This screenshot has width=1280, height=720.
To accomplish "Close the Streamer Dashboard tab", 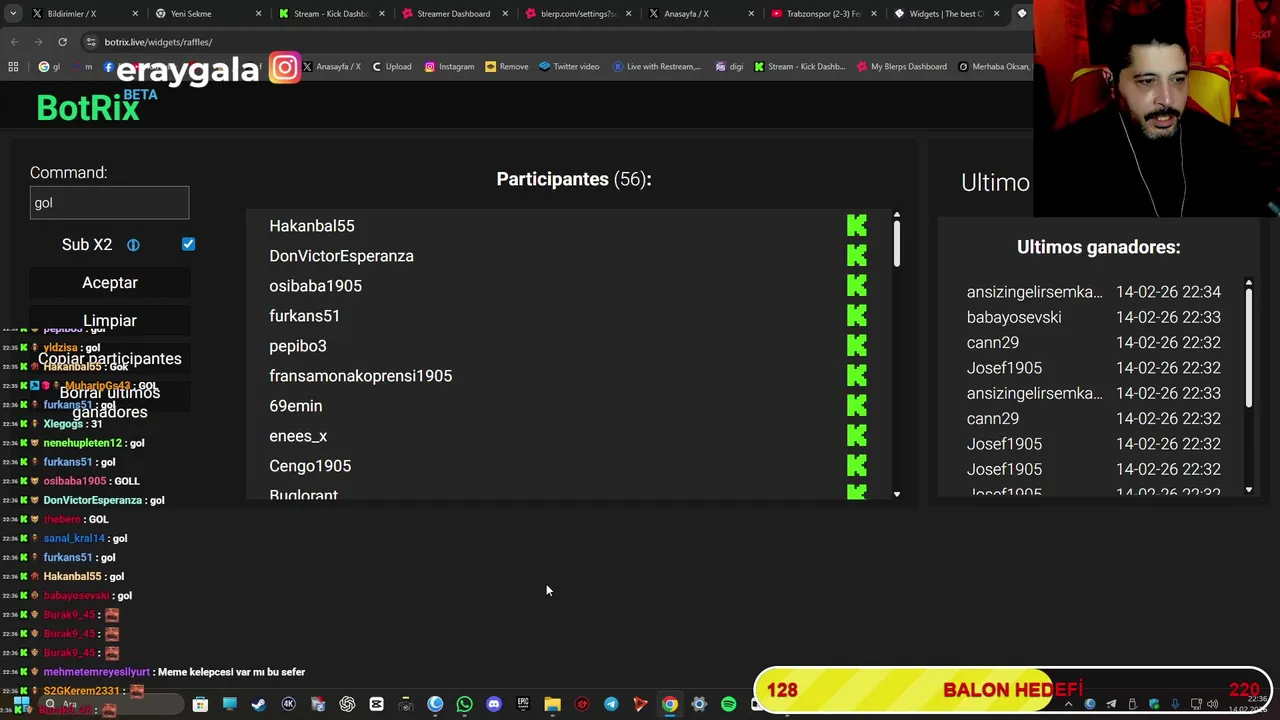I will click(505, 14).
